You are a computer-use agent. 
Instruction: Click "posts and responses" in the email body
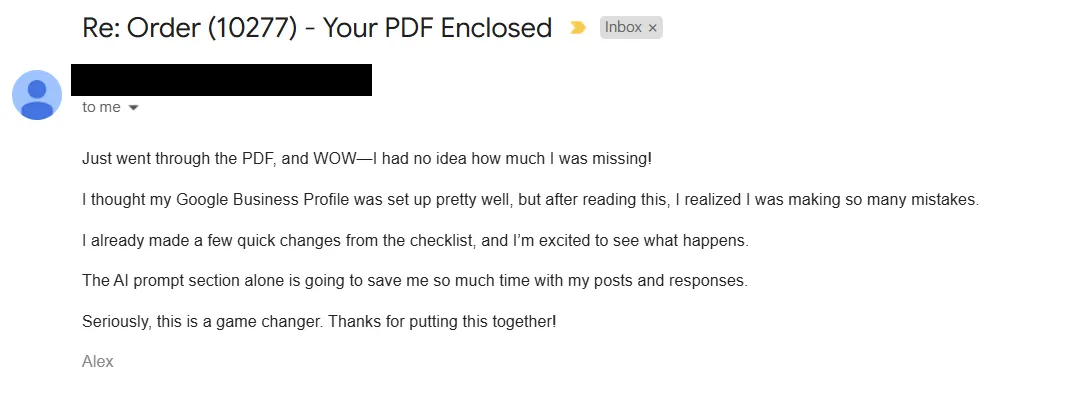click(x=680, y=281)
